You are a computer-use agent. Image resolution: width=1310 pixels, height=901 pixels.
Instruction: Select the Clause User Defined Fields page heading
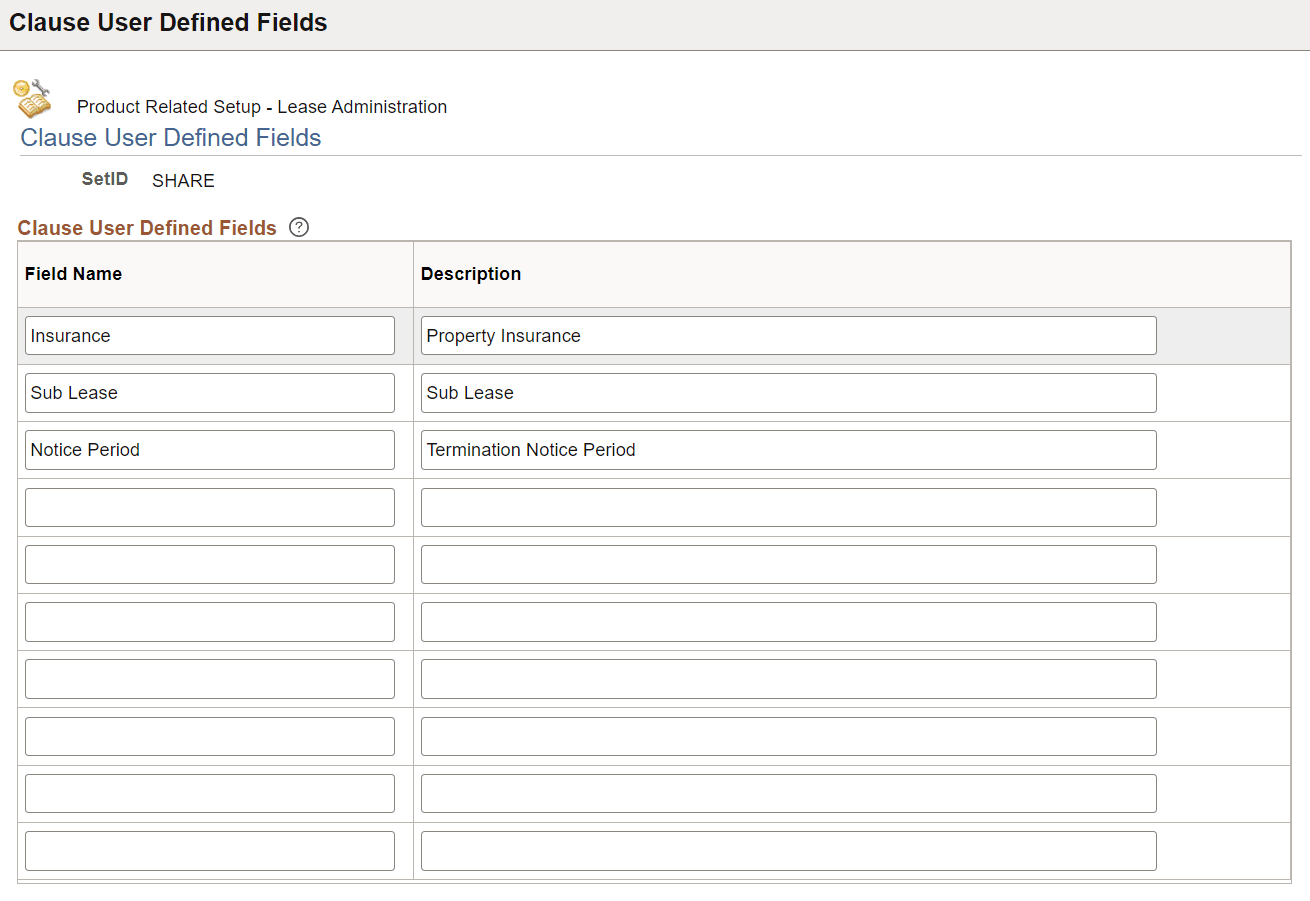170,137
